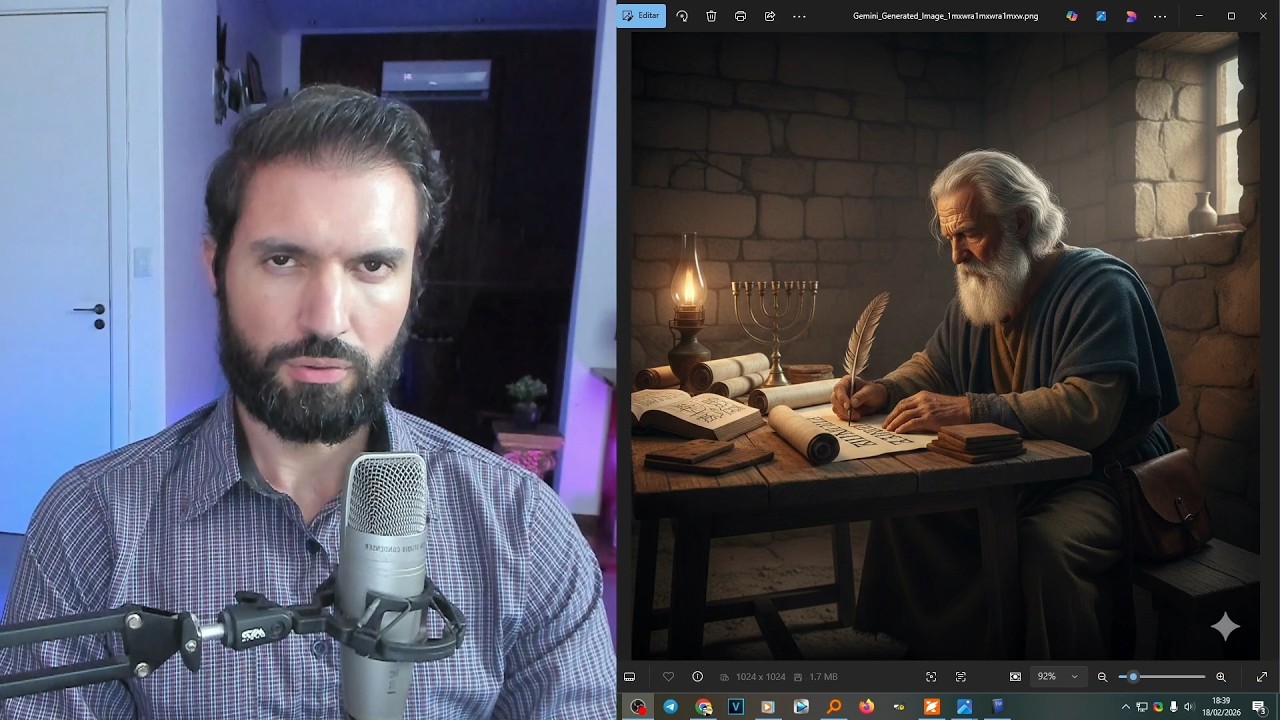Click the volume speaker icon in system tray

pos(1189,707)
